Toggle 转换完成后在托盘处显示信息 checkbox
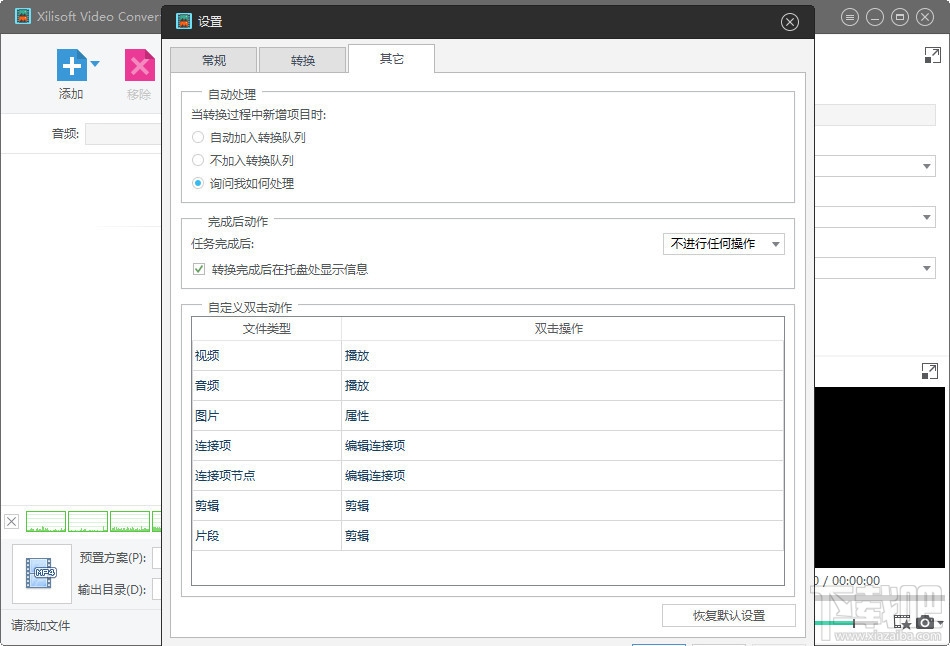The height and width of the screenshot is (646, 950). 199,269
